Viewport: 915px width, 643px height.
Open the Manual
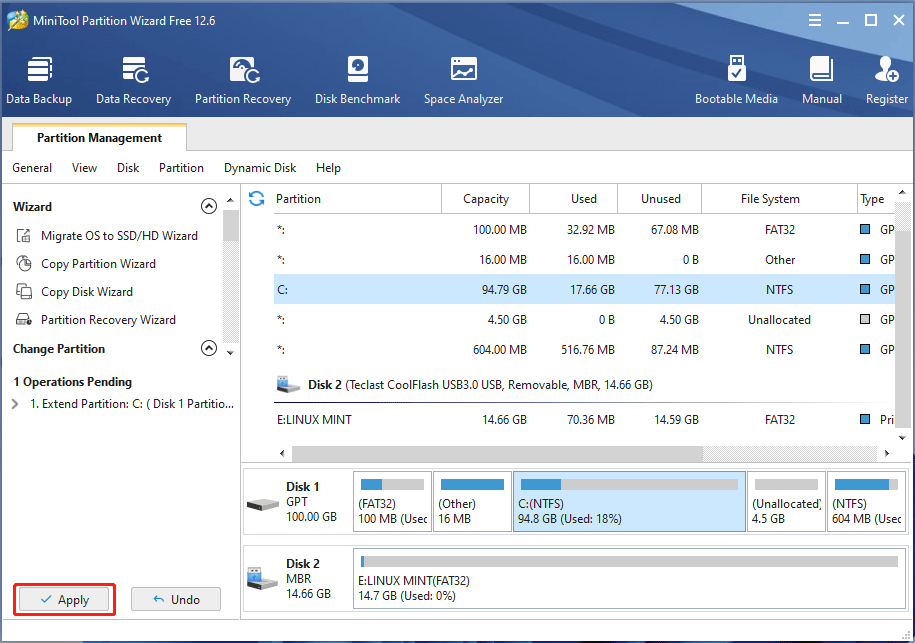822,81
